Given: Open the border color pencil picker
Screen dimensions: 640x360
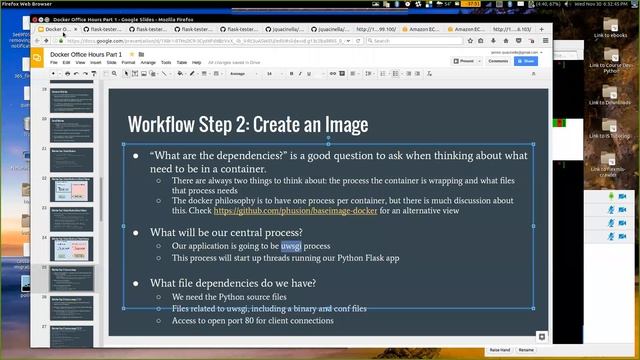Looking at the screenshot, I should [193, 74].
